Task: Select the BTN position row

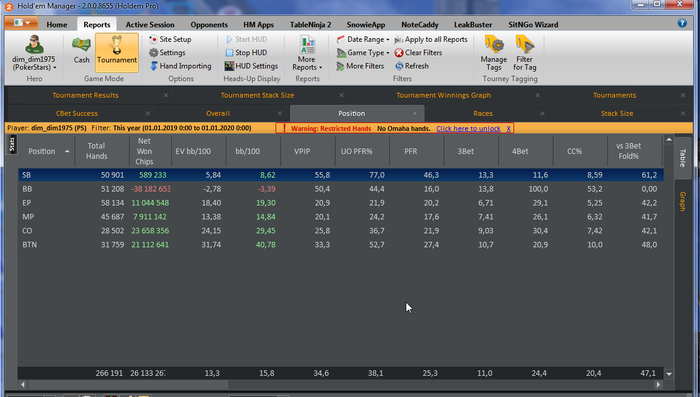Action: point(341,245)
